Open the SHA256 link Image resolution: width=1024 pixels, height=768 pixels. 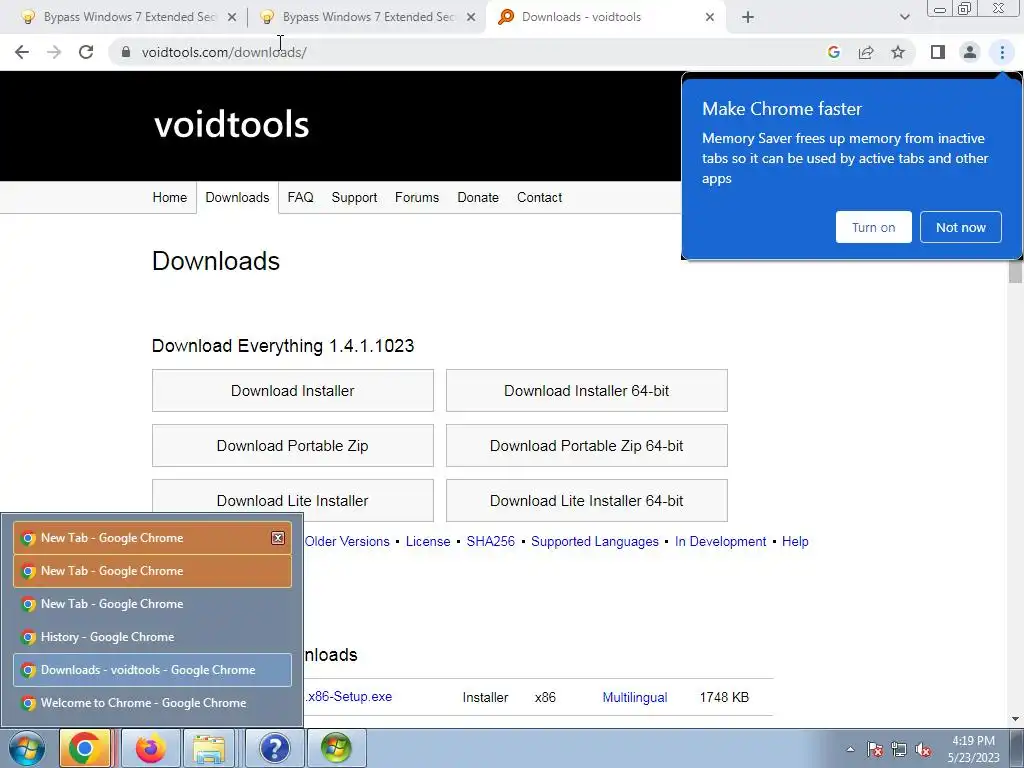(490, 541)
